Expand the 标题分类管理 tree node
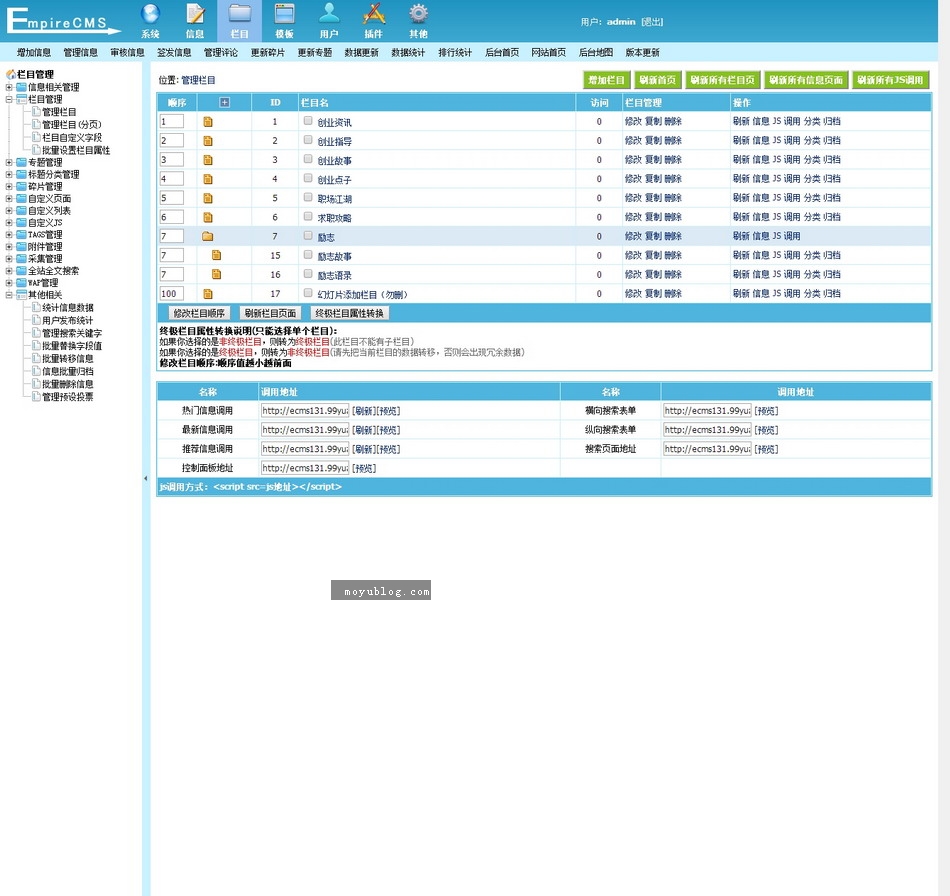 9,174
